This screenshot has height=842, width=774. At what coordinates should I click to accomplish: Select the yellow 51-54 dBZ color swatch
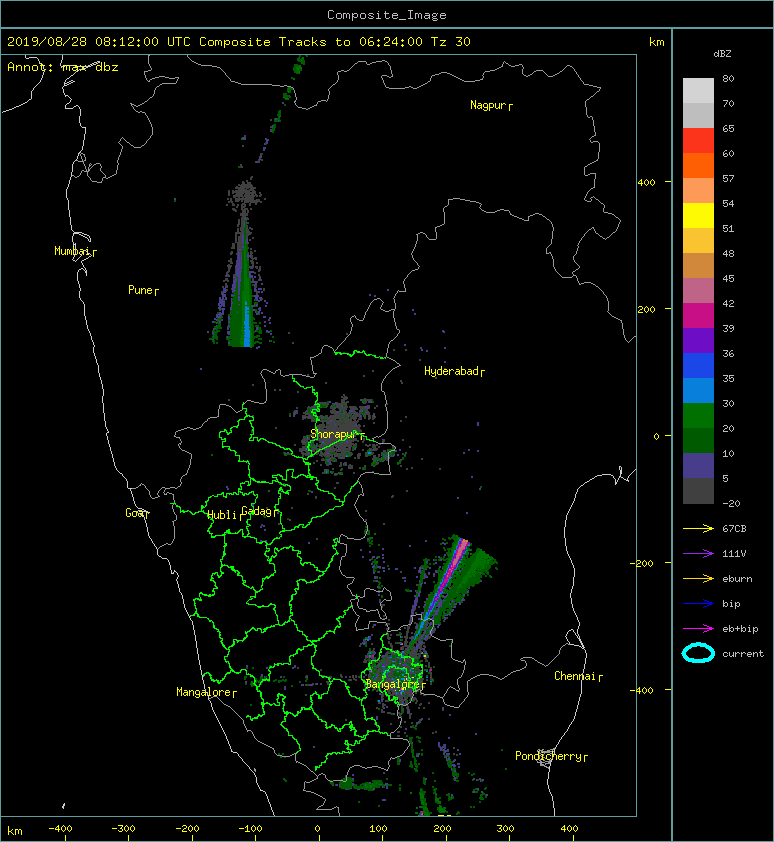[698, 215]
